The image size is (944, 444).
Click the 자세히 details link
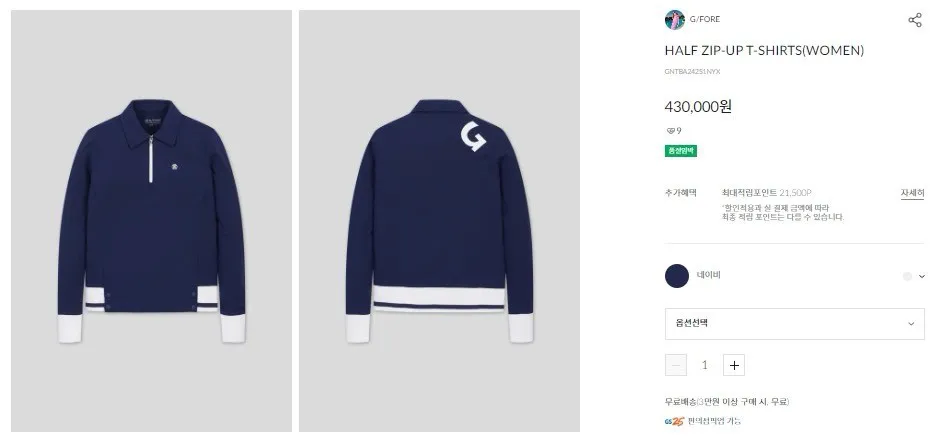[912, 193]
